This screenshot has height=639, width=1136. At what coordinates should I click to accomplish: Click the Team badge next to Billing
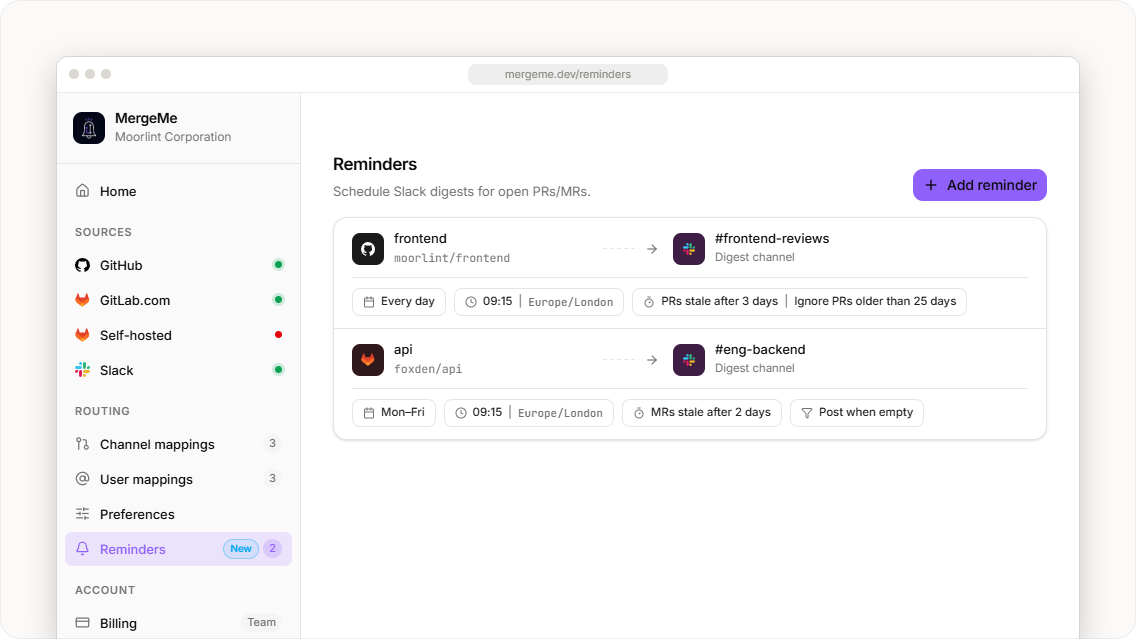tap(262, 622)
